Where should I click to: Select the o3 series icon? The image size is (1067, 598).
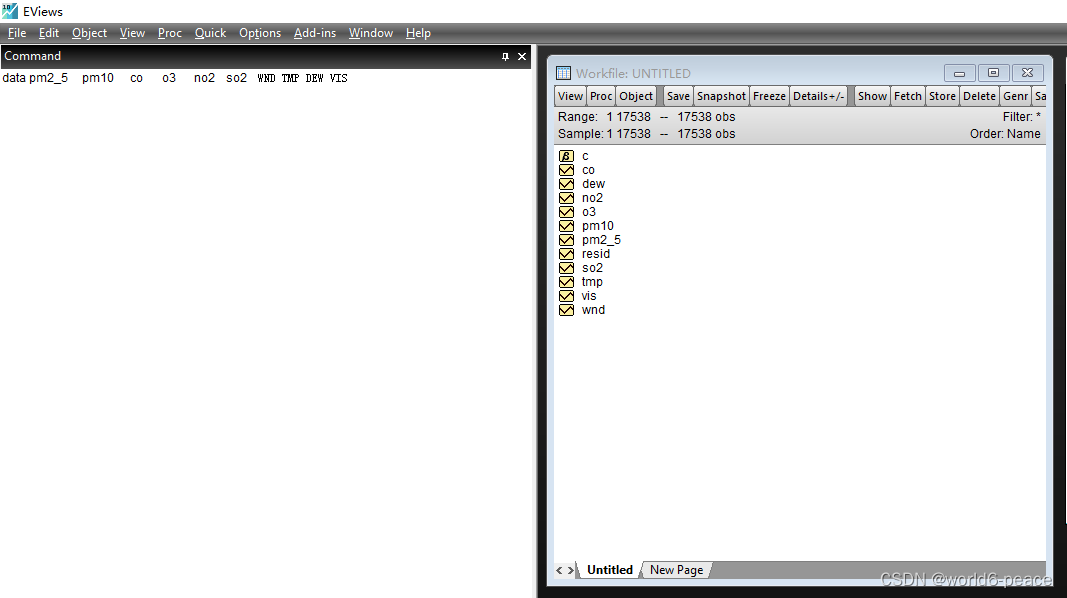point(566,212)
